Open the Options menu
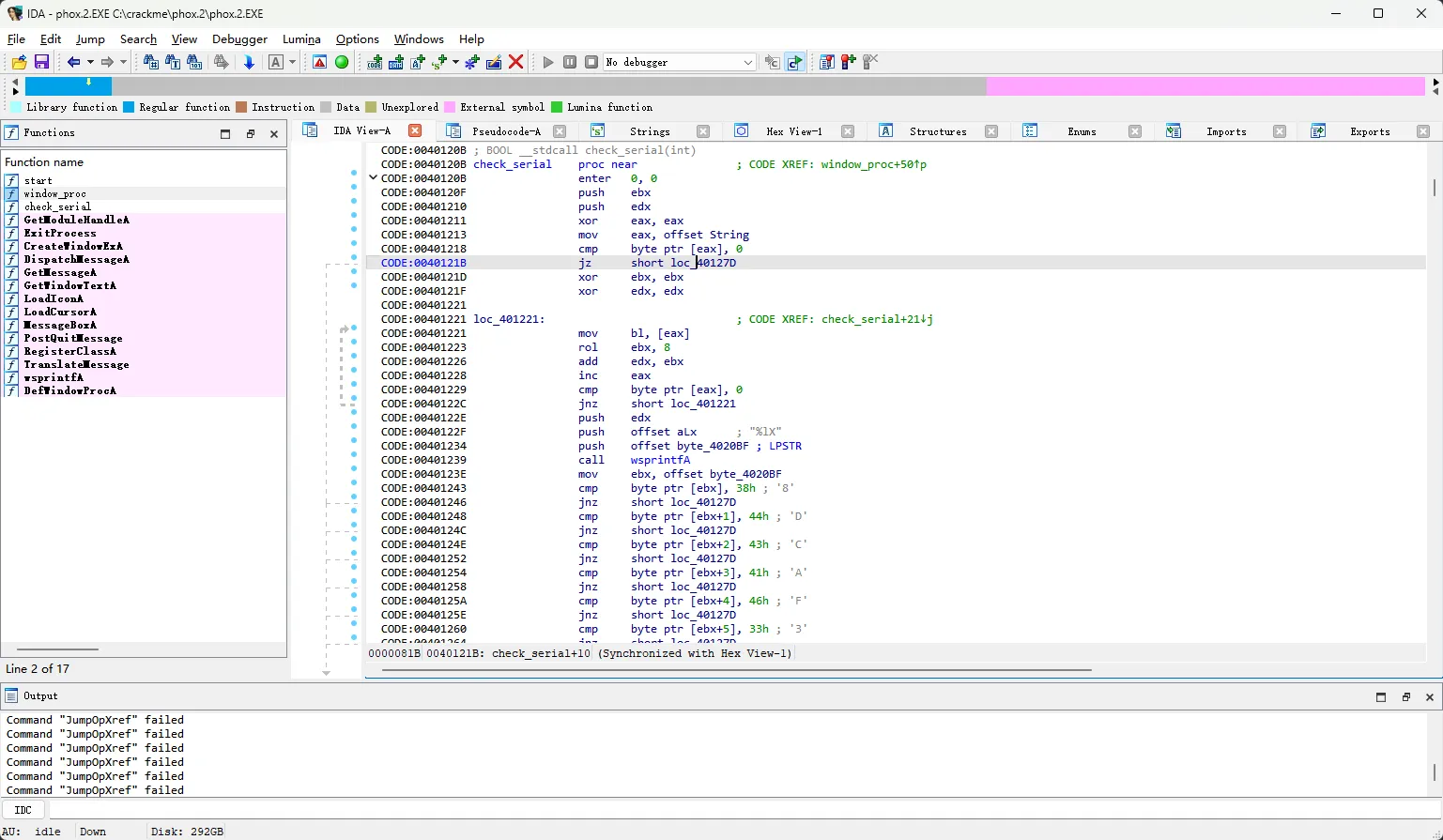Image resolution: width=1443 pixels, height=840 pixels. [x=358, y=39]
